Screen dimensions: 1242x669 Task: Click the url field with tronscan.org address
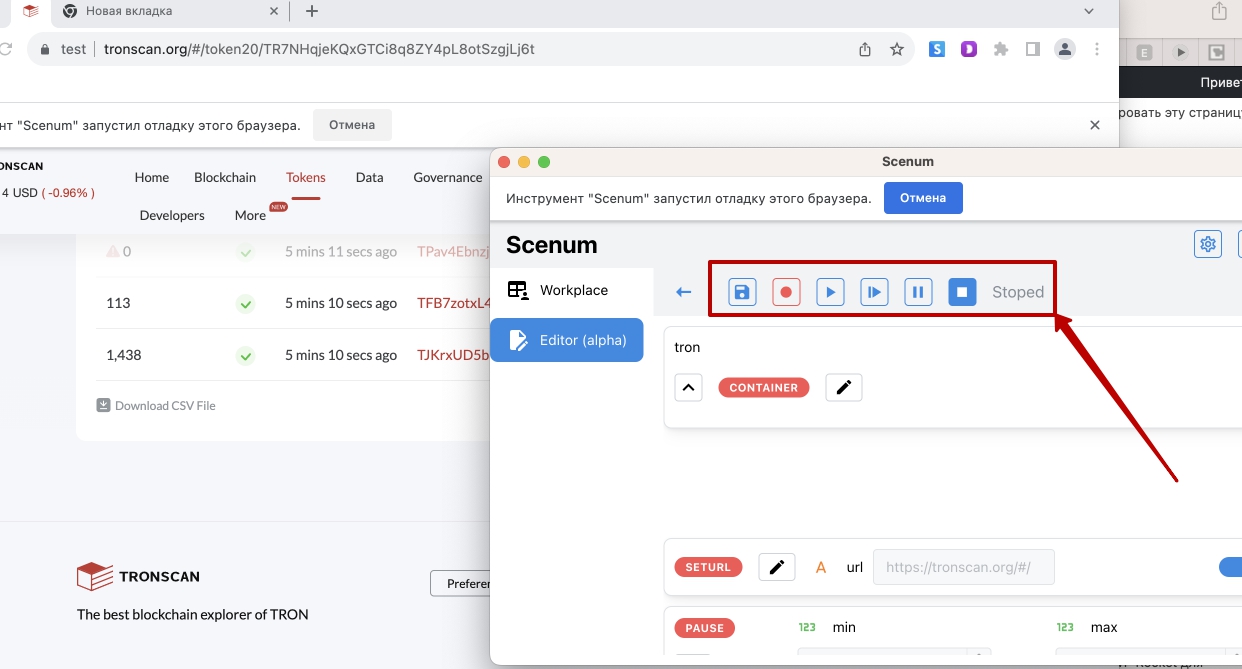point(963,567)
